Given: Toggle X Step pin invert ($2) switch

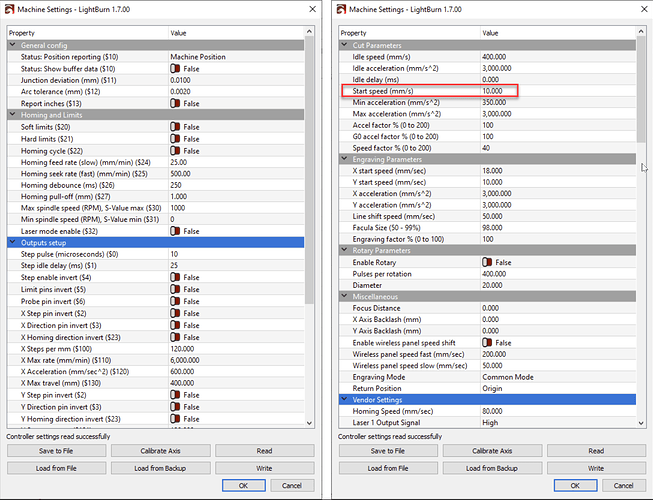Looking at the screenshot, I should click(175, 313).
